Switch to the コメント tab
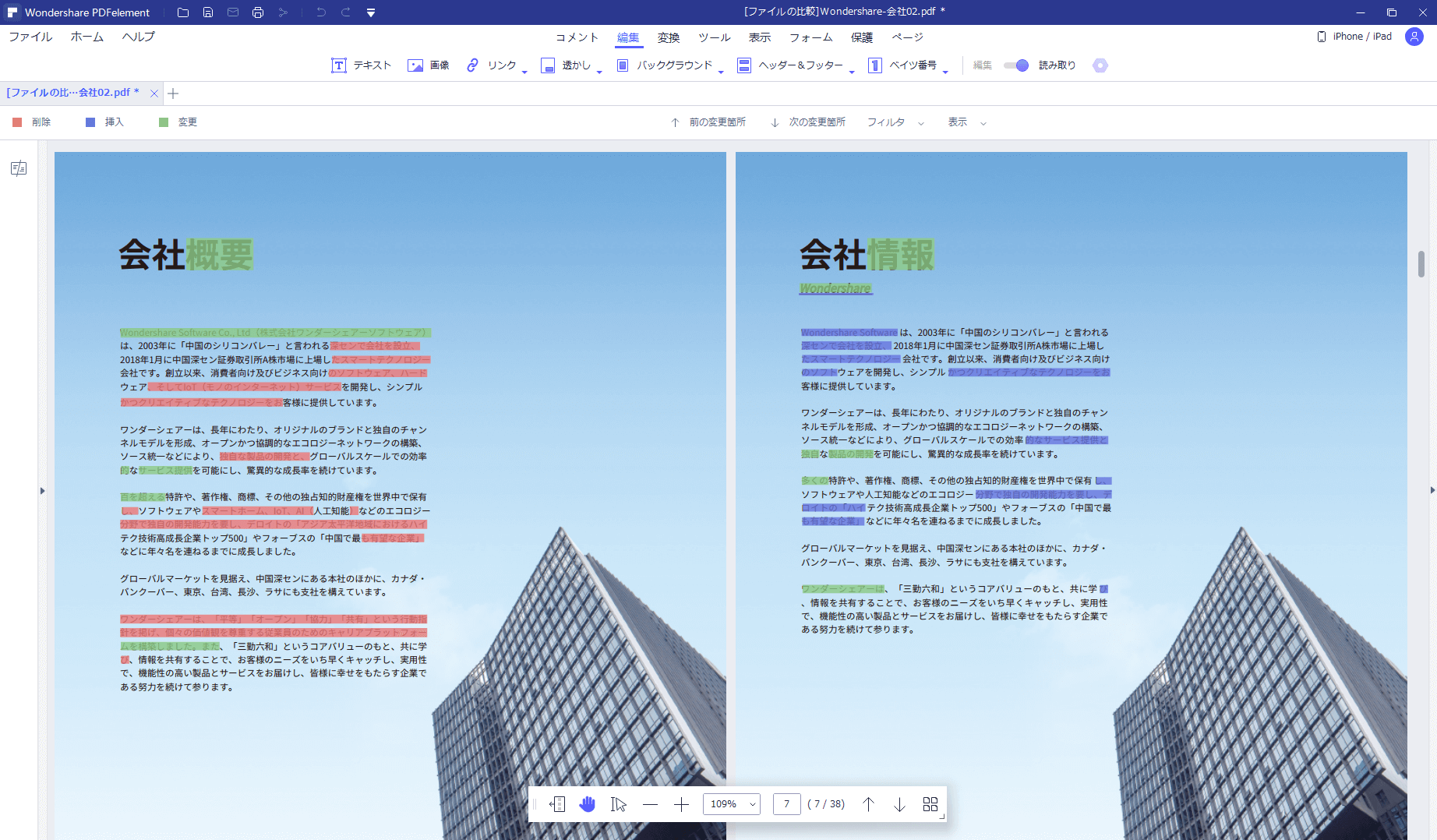Image resolution: width=1437 pixels, height=840 pixels. pyautogui.click(x=577, y=37)
